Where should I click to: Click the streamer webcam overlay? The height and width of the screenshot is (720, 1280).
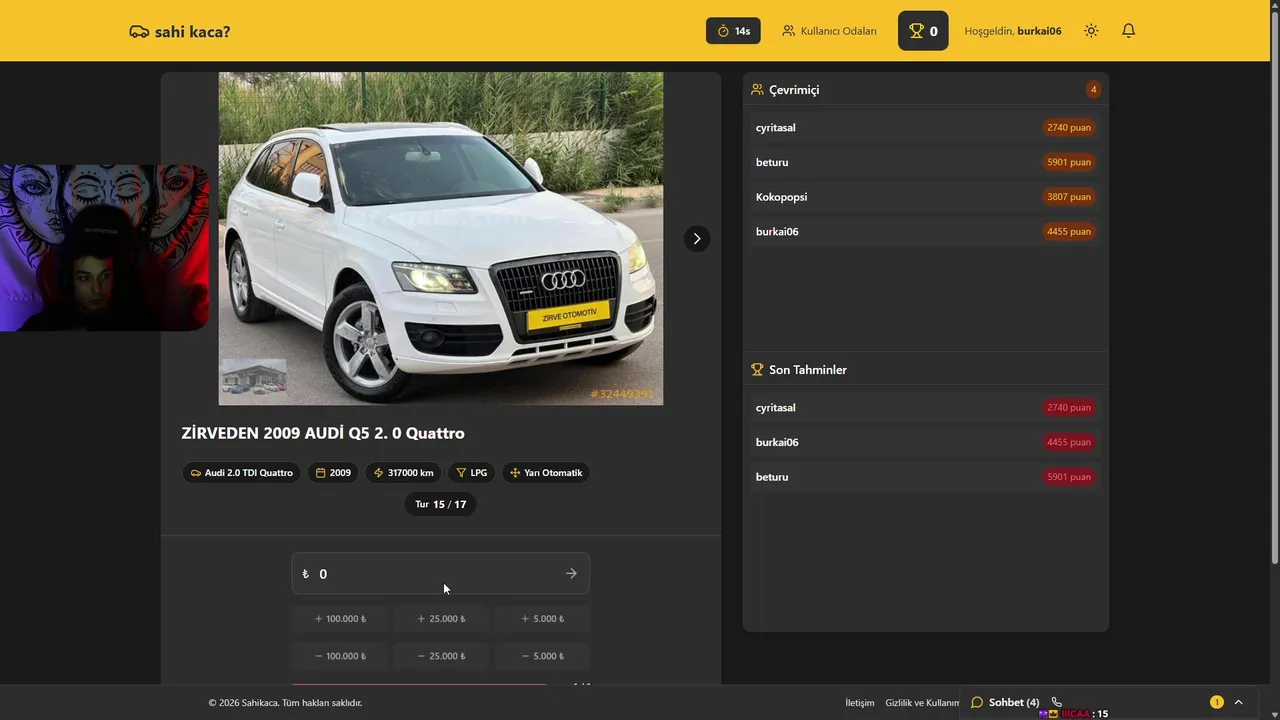[104, 248]
